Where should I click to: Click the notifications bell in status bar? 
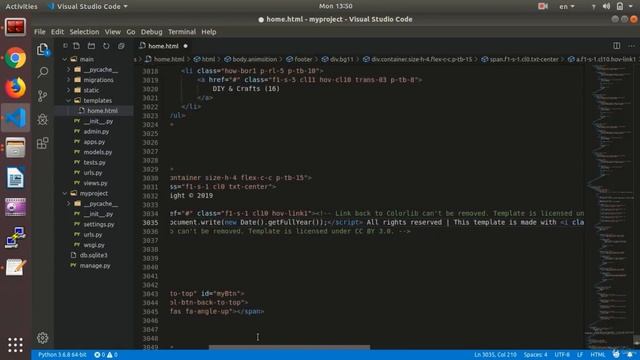point(631,354)
